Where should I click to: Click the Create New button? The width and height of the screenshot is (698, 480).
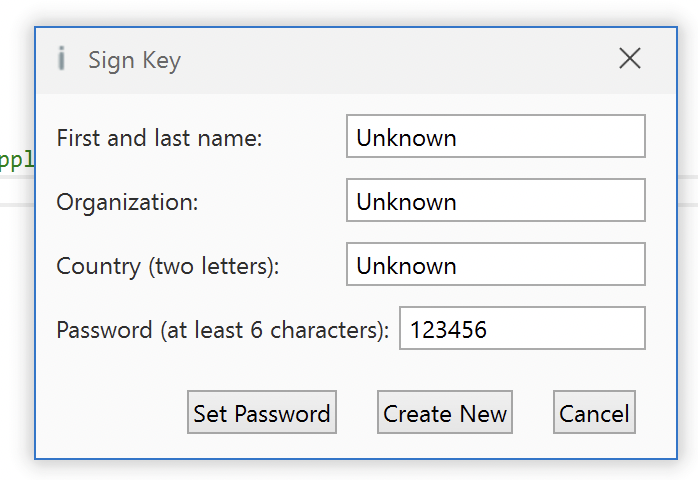pyautogui.click(x=445, y=413)
